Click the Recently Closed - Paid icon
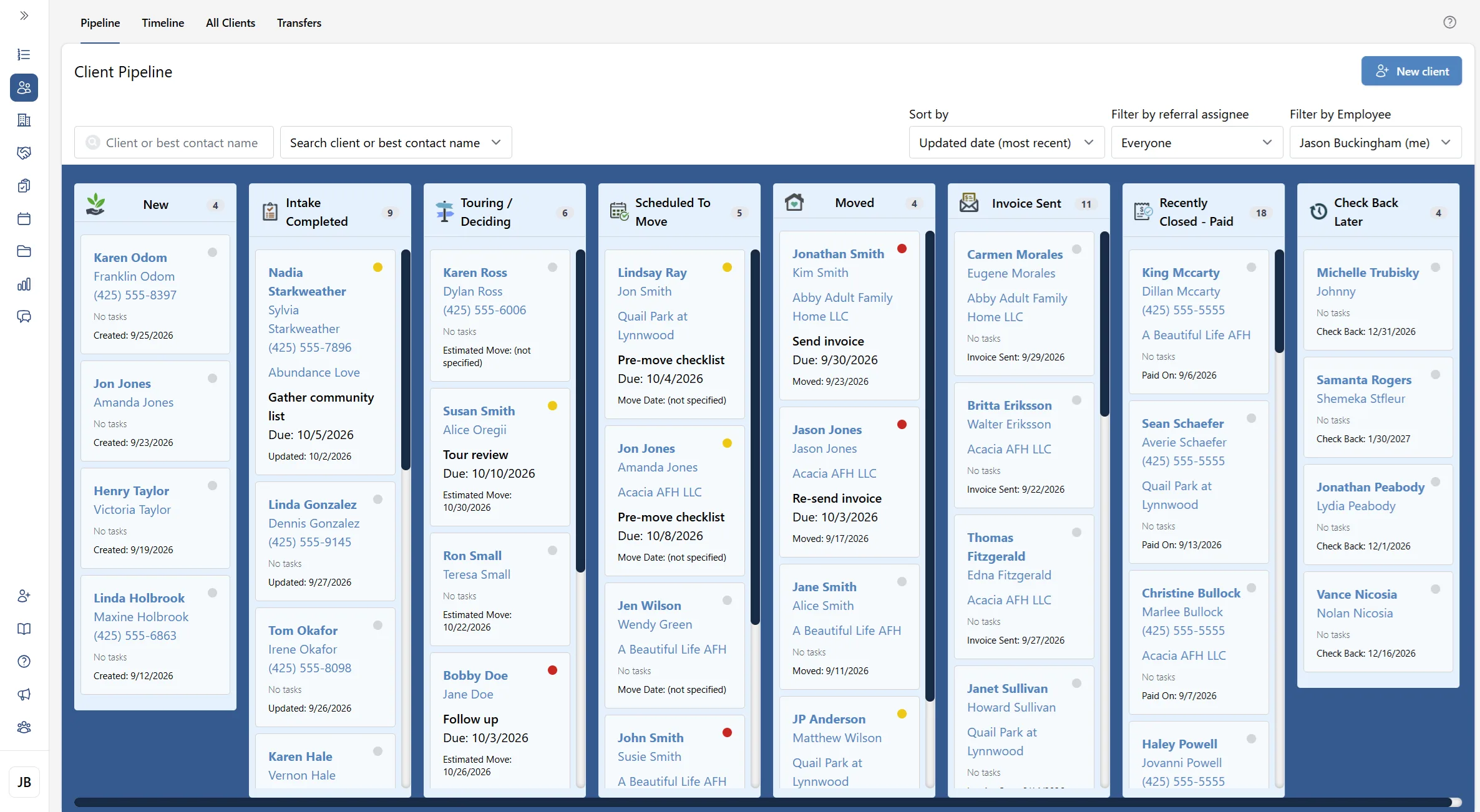This screenshot has width=1480, height=812. (1143, 212)
